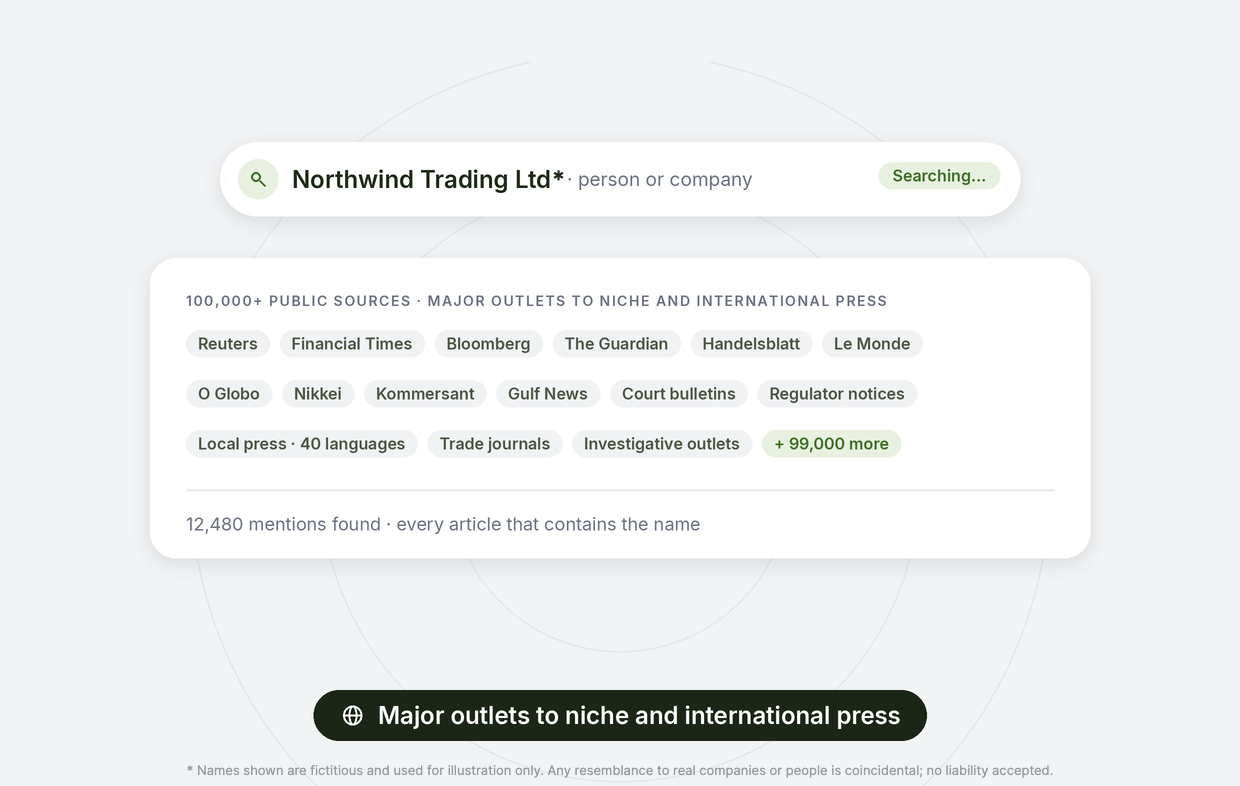Open the 12,480 mentions found results

pyautogui.click(x=443, y=524)
